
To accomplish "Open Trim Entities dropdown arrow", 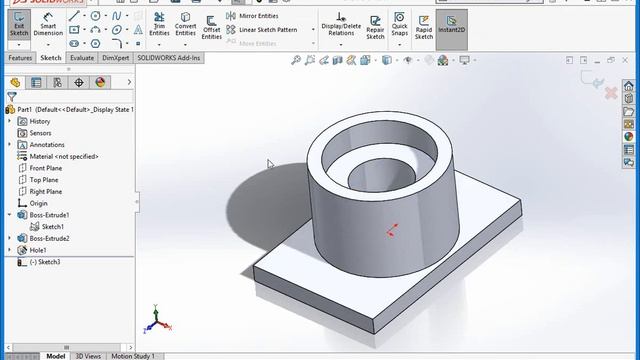I will tap(159, 44).
